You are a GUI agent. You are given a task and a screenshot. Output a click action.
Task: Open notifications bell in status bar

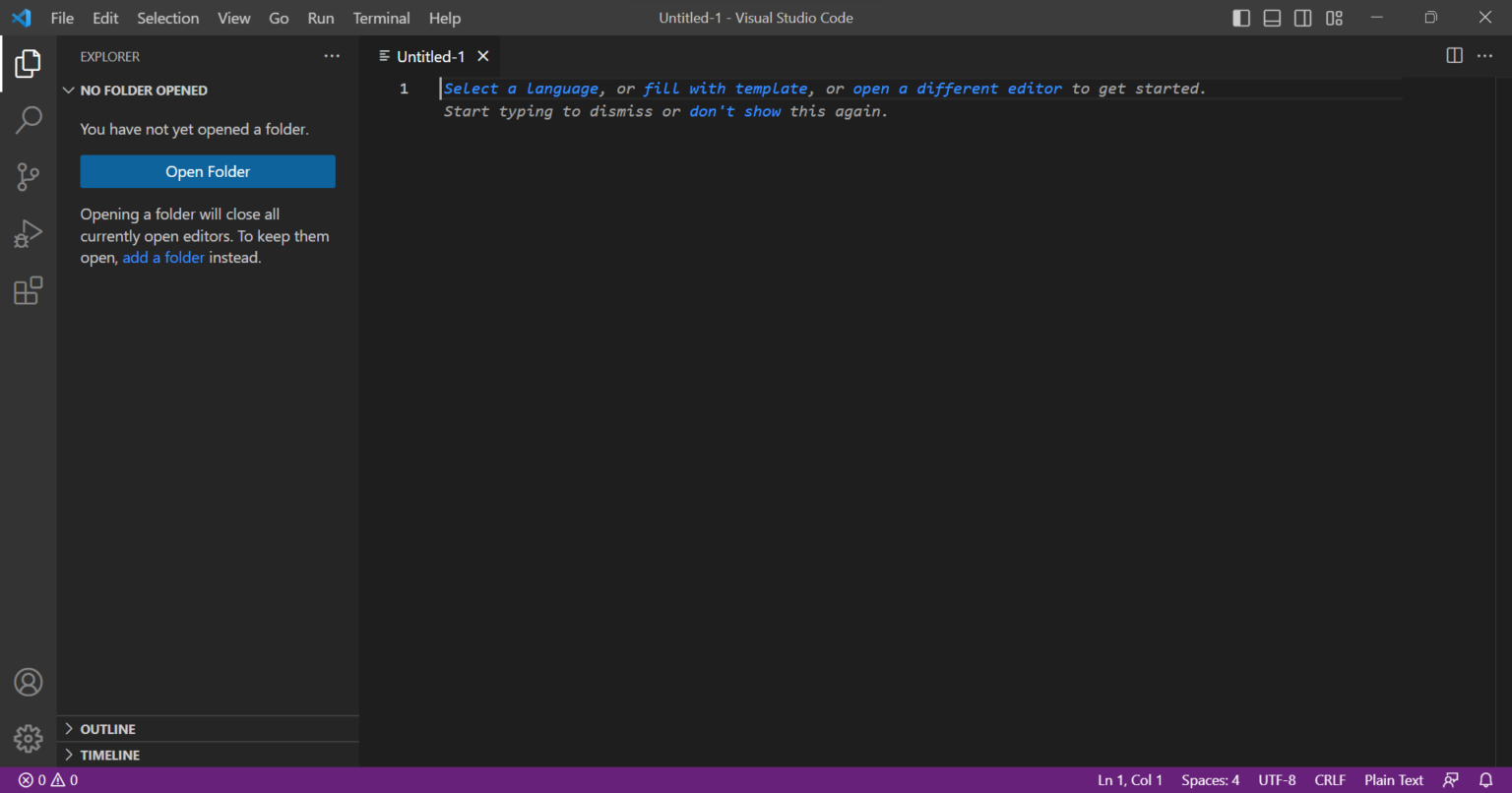pyautogui.click(x=1486, y=780)
